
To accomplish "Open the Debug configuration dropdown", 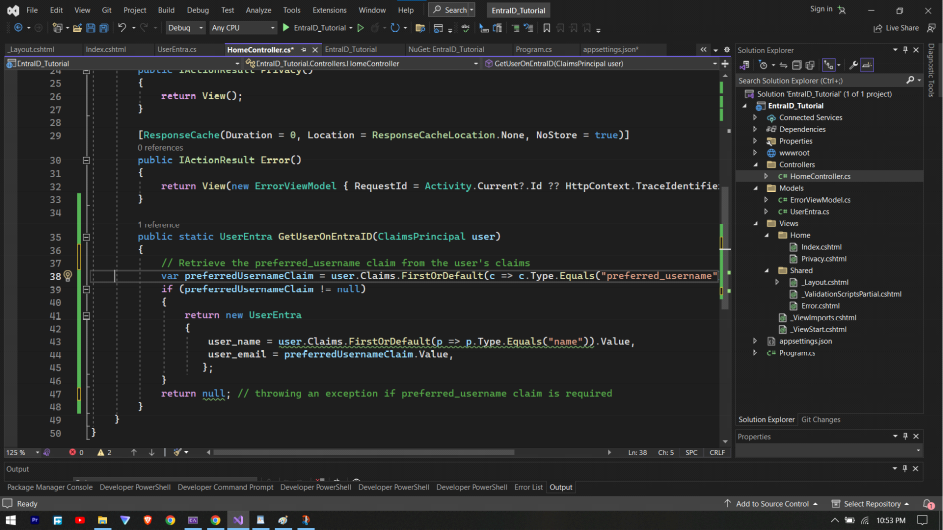I will (x=185, y=28).
